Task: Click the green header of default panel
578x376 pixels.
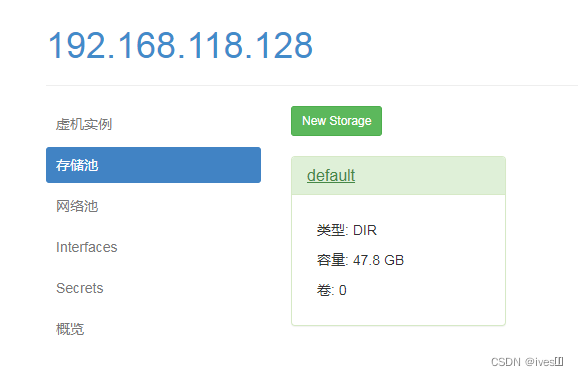Action: pos(398,176)
